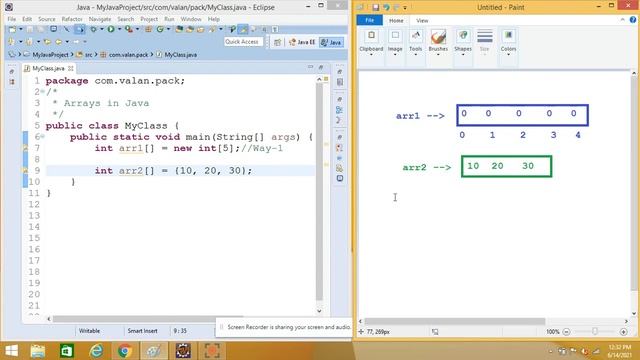Click the Paint zoom slider thumb

tap(595, 332)
